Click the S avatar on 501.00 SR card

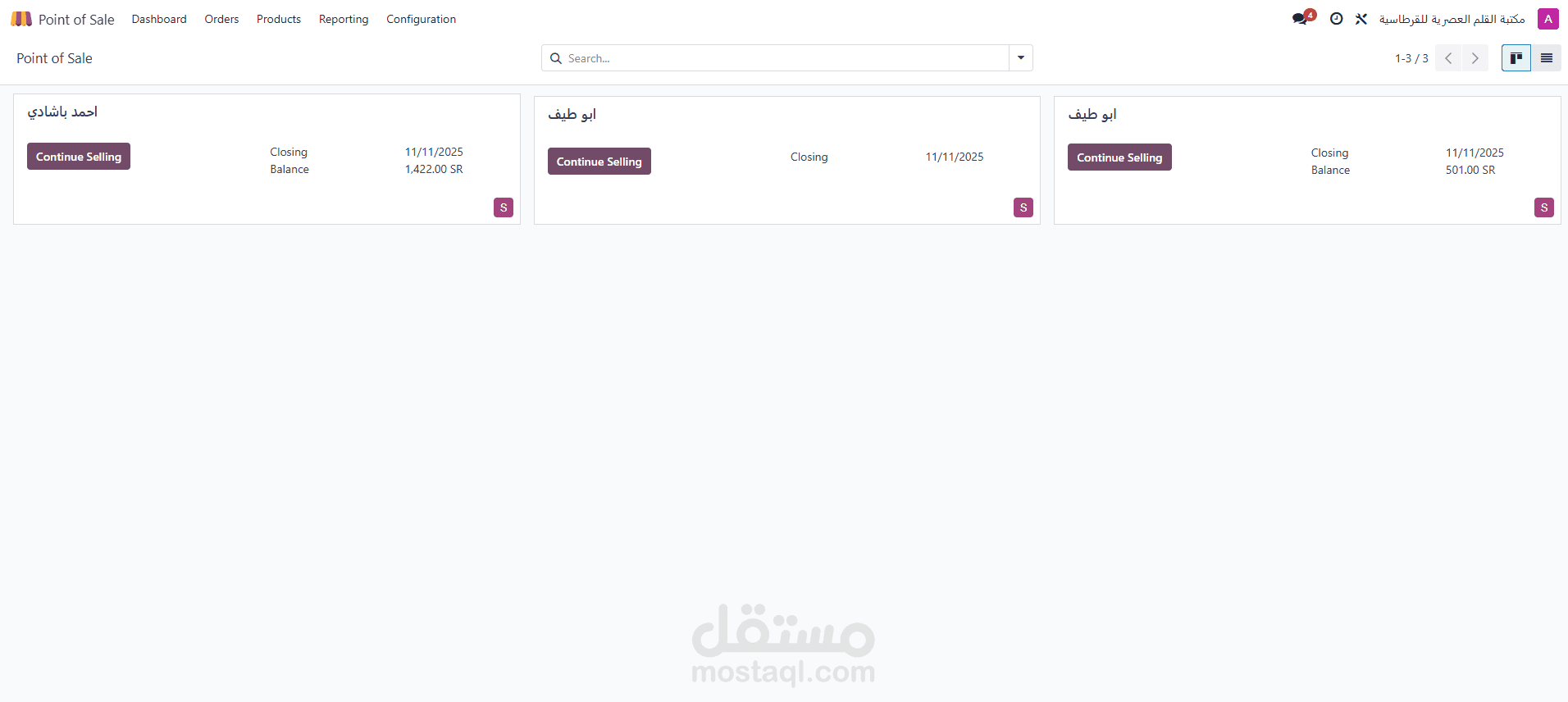[x=1544, y=207]
